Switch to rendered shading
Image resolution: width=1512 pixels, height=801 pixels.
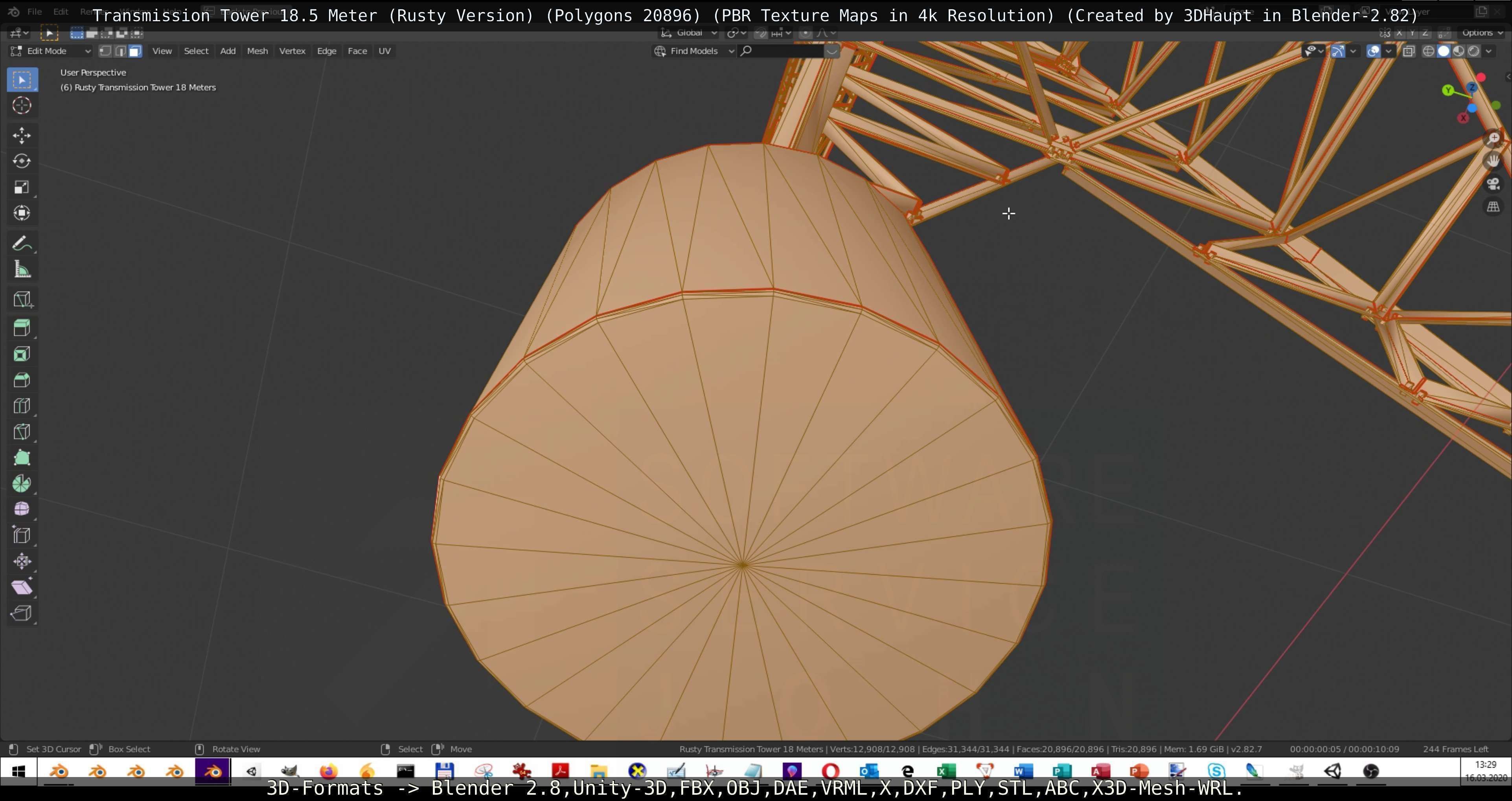[x=1474, y=51]
